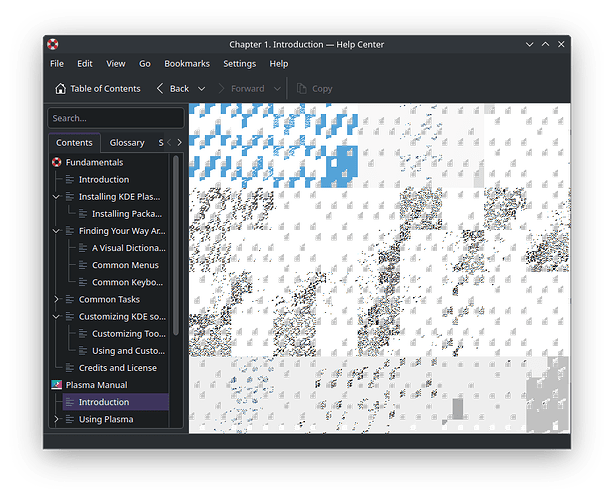613x500 pixels.
Task: Select the Using Plasma entry
Action: point(106,419)
